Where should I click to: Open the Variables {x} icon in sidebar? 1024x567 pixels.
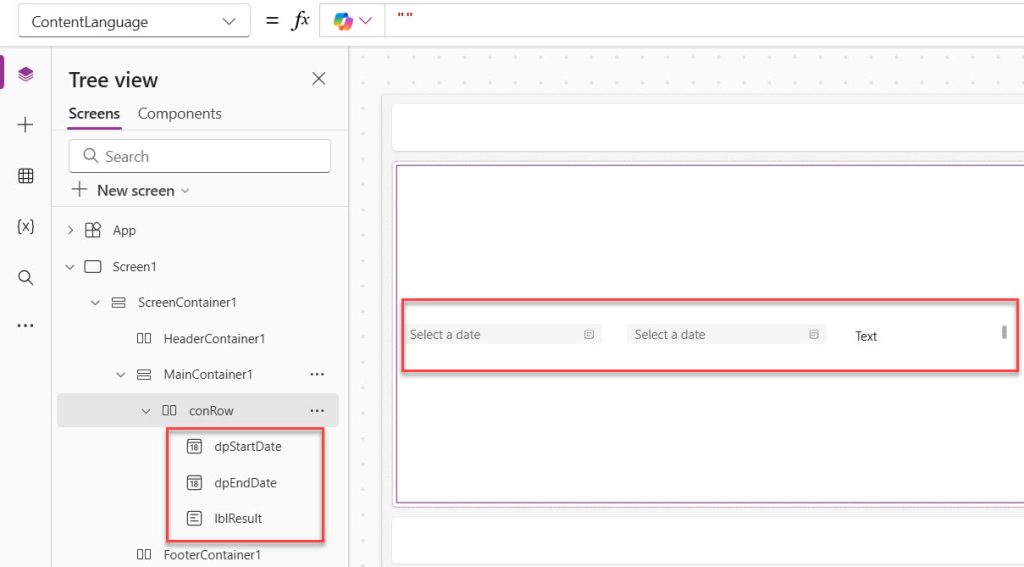tap(25, 226)
